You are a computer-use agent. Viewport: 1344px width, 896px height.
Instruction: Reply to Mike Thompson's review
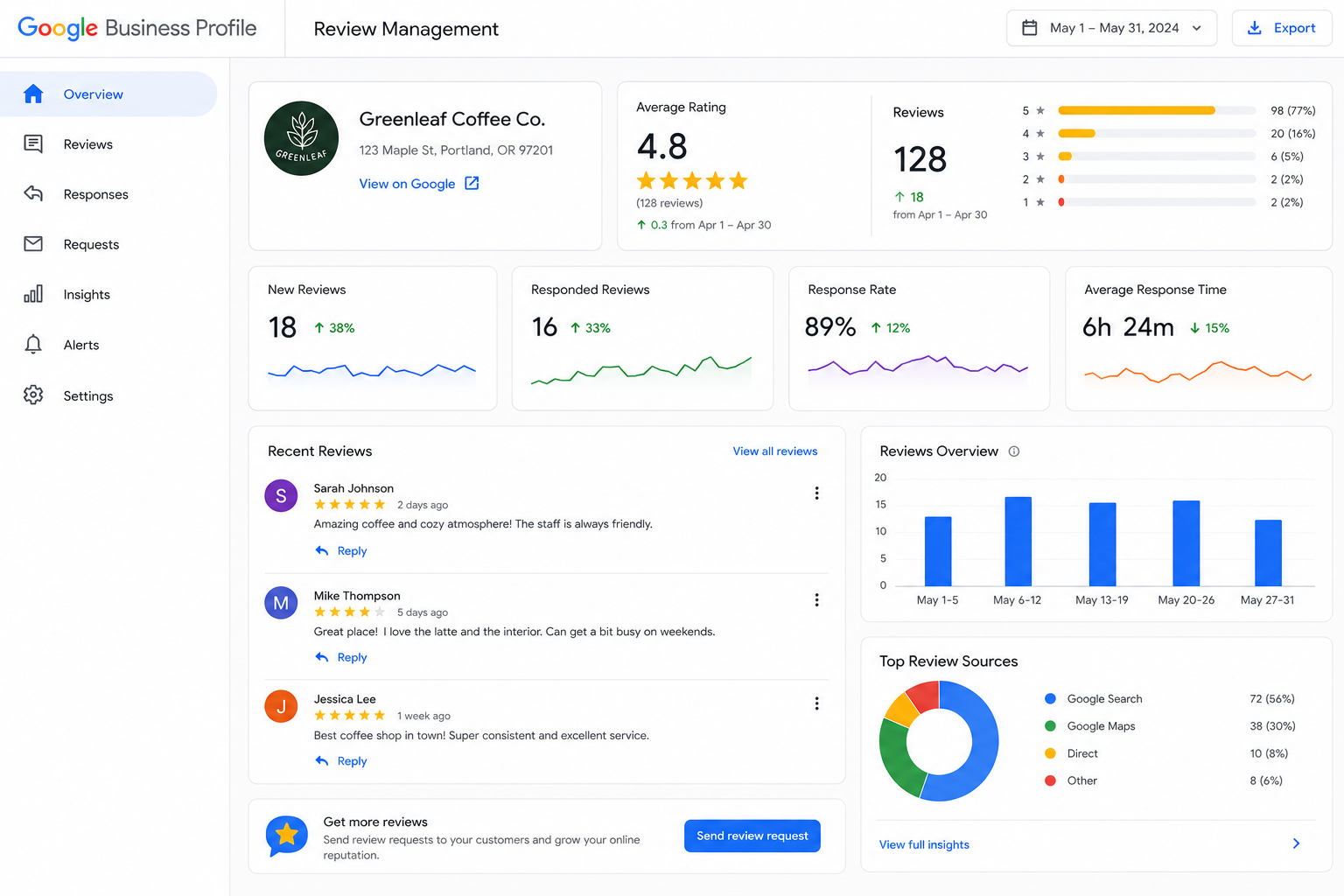click(341, 657)
